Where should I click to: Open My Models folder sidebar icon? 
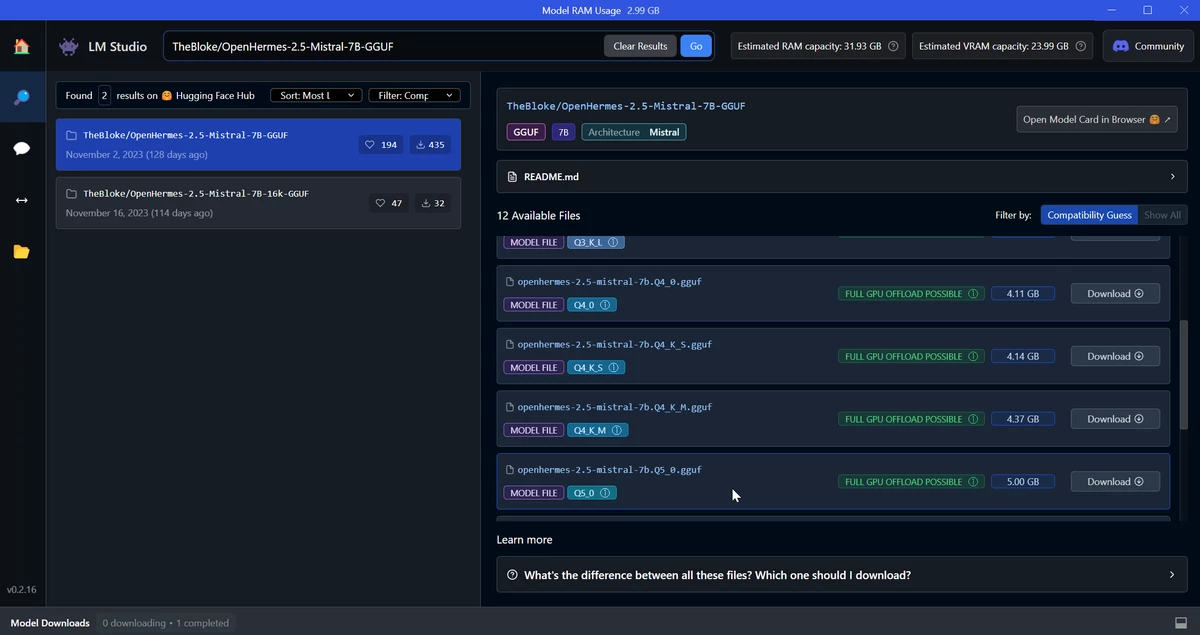click(x=21, y=252)
